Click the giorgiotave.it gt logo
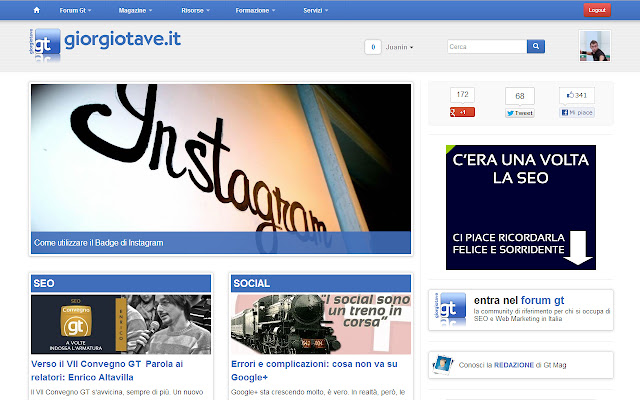 [x=44, y=46]
